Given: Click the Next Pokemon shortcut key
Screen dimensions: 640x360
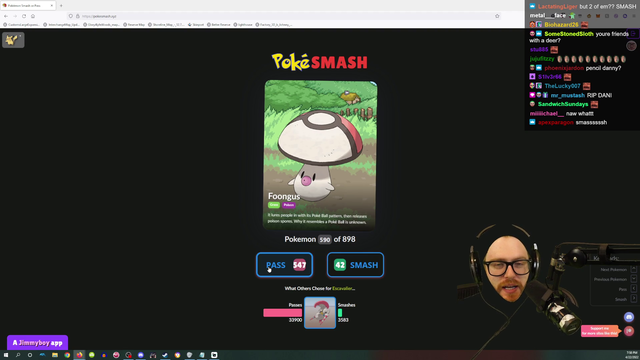Looking at the screenshot, I should pyautogui.click(x=633, y=269).
